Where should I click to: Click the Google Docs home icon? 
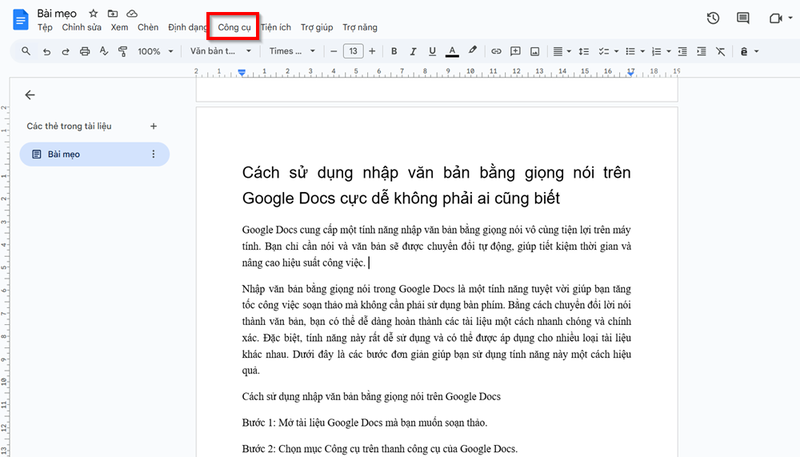tap(20, 19)
